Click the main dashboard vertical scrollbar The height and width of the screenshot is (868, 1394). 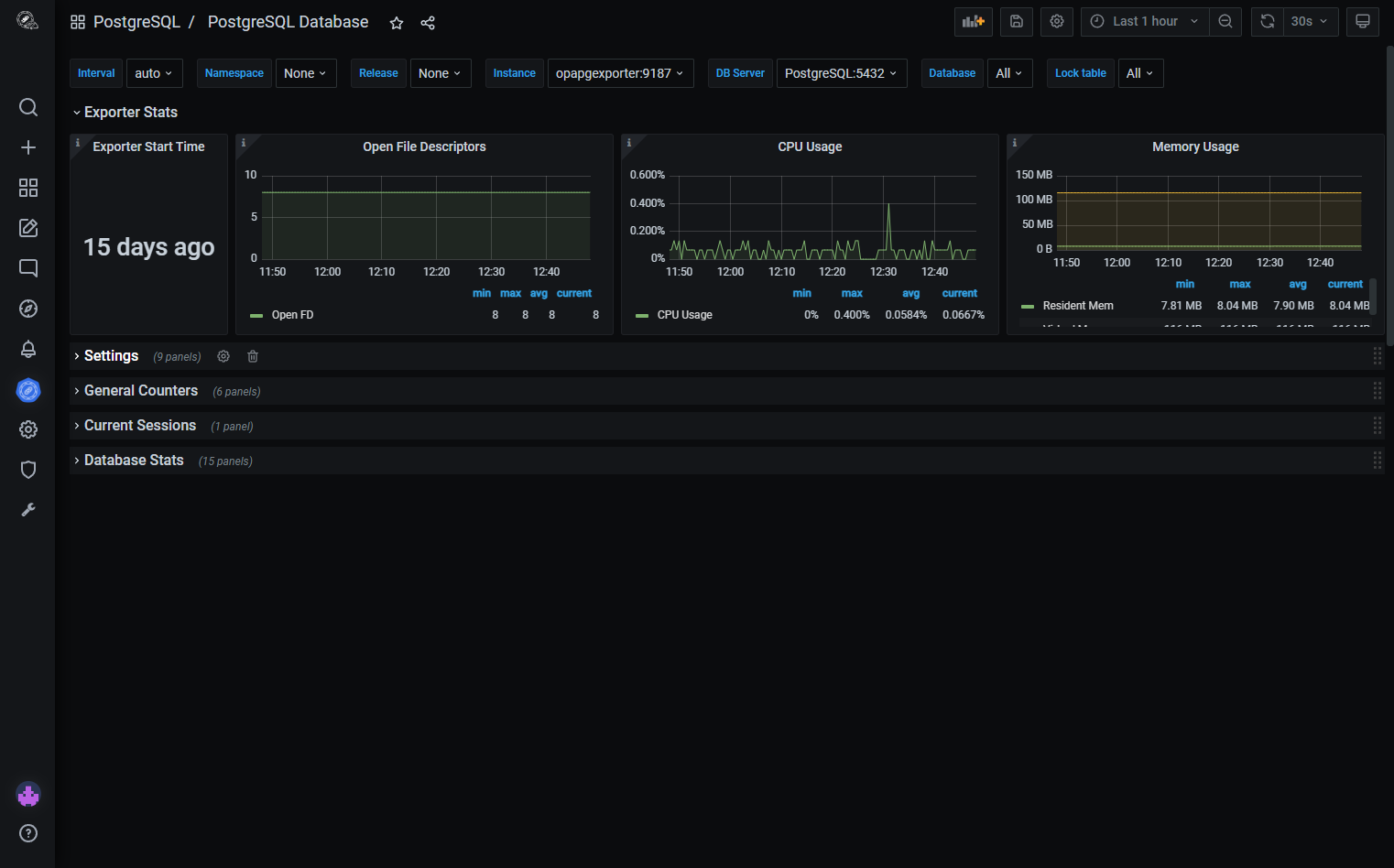pos(1389,195)
